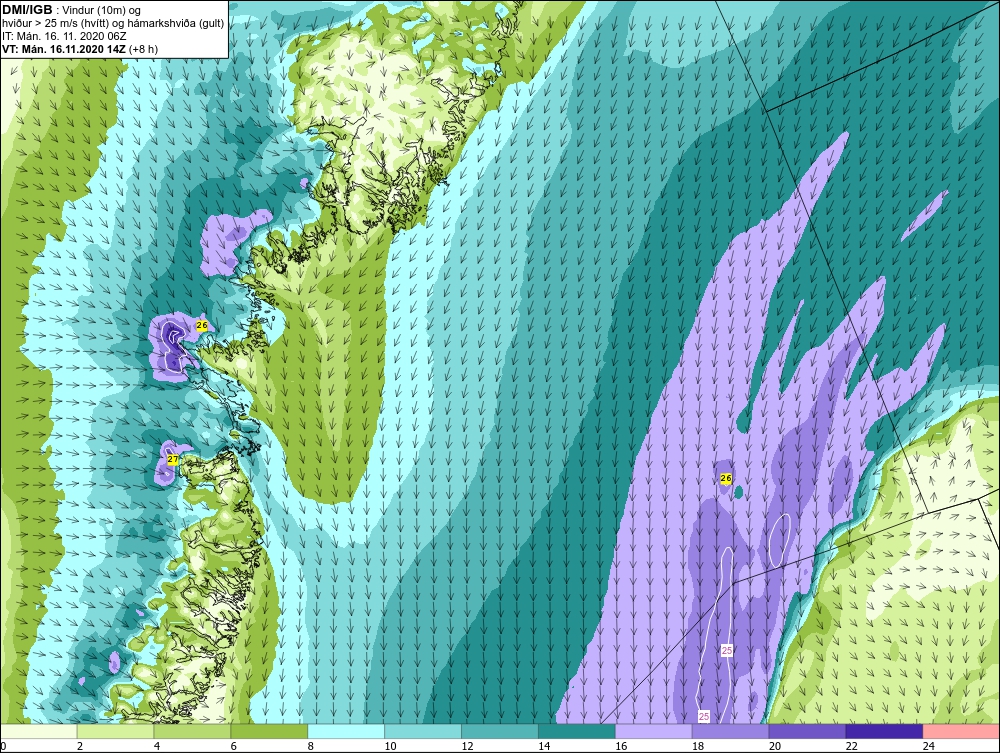Image resolution: width=1000 pixels, height=753 pixels.
Task: Pick the light cyan 8–10 m/s legend swatch
Action: point(346,731)
